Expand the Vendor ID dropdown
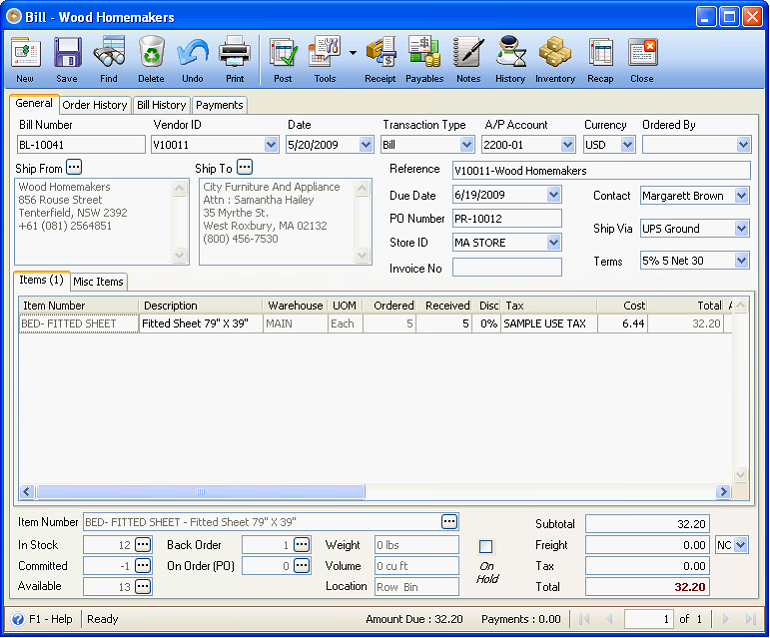Viewport: 770px width, 638px height. pyautogui.click(x=271, y=145)
